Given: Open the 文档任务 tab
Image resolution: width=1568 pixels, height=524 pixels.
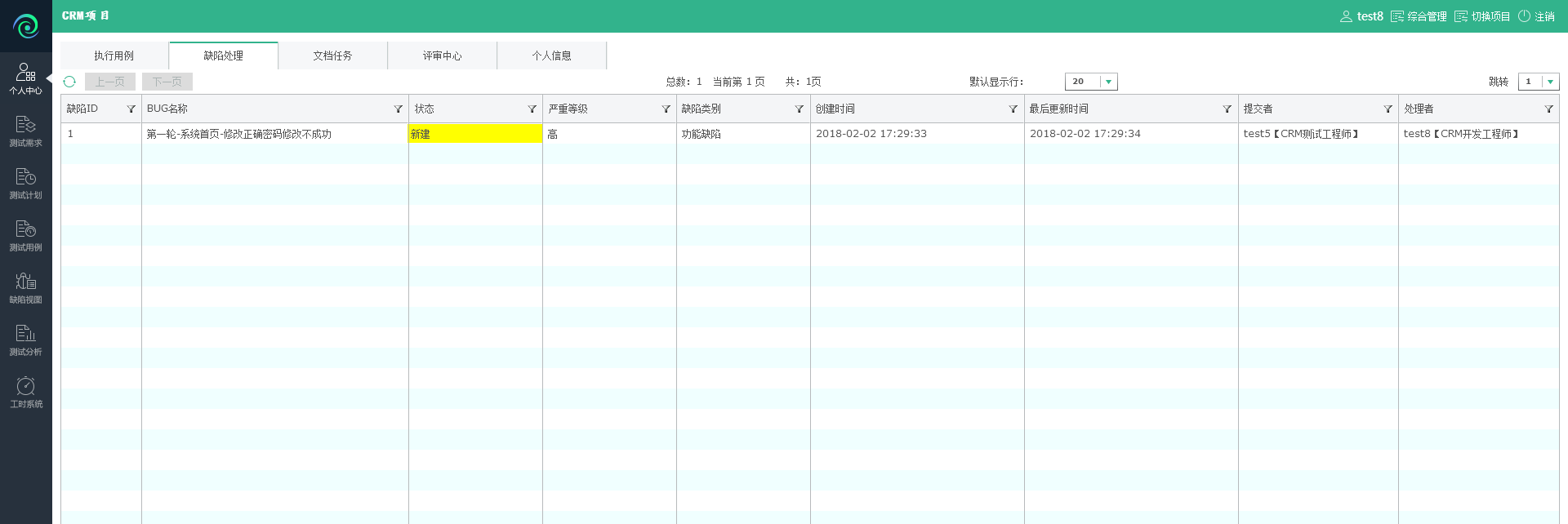Looking at the screenshot, I should click(x=332, y=56).
